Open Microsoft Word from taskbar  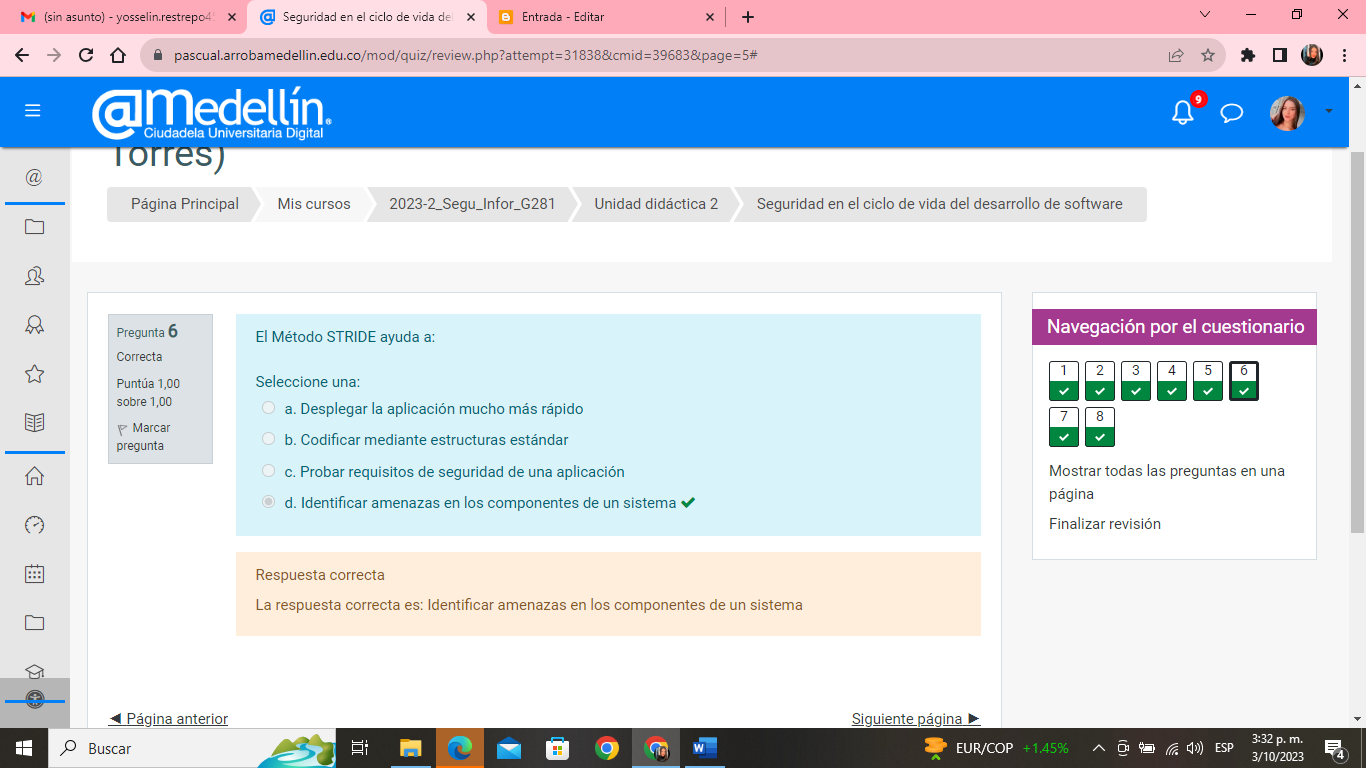pyautogui.click(x=705, y=748)
